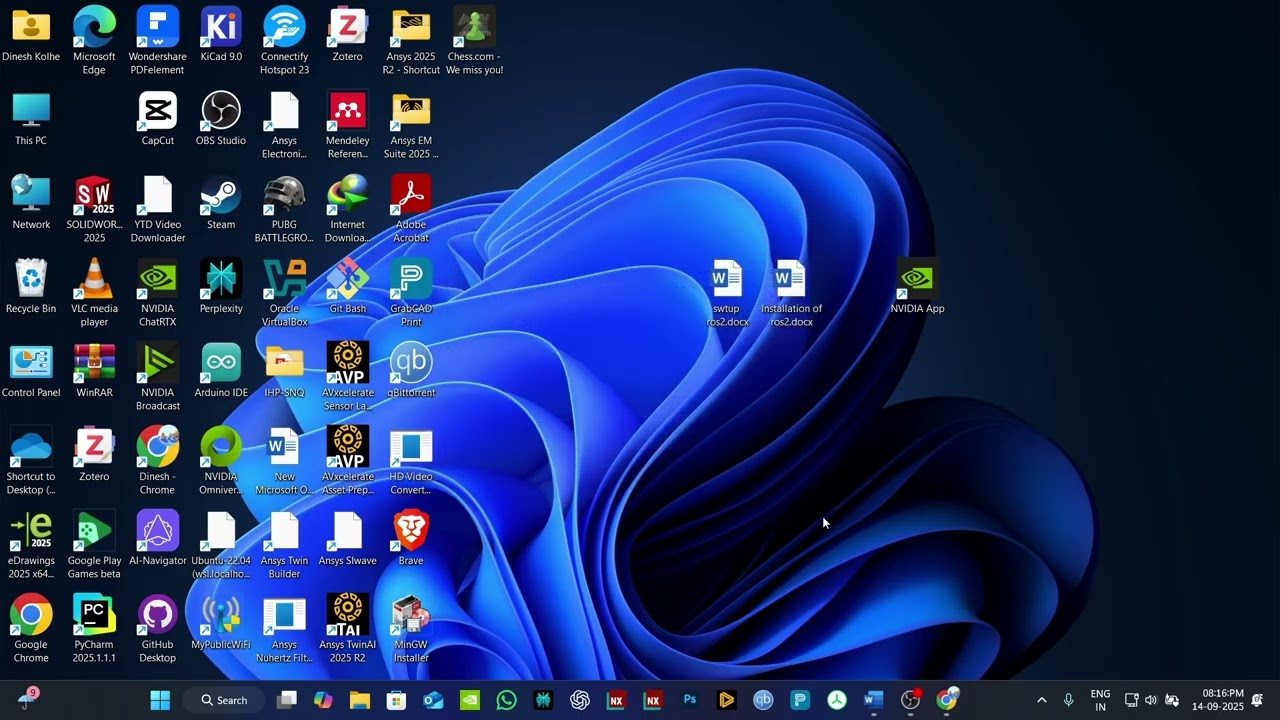1280x720 pixels.
Task: Select the HD Video Converter desktop icon
Action: click(x=411, y=462)
